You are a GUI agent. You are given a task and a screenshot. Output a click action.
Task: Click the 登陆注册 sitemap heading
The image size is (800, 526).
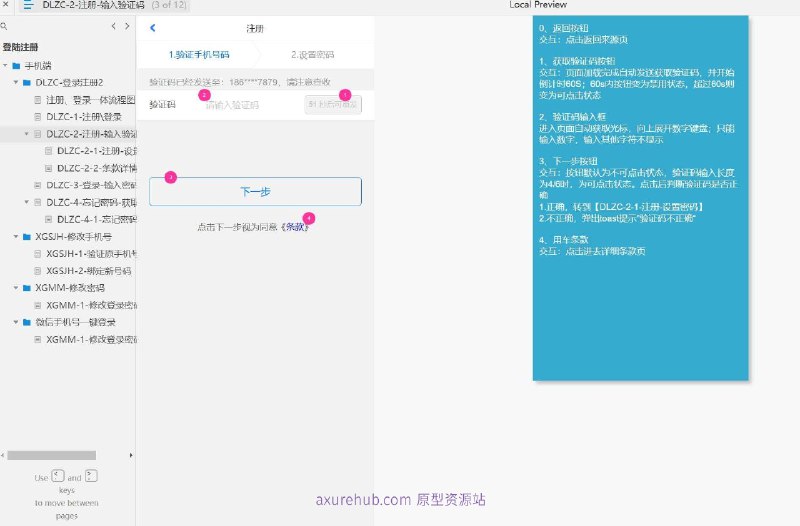tap(20, 47)
